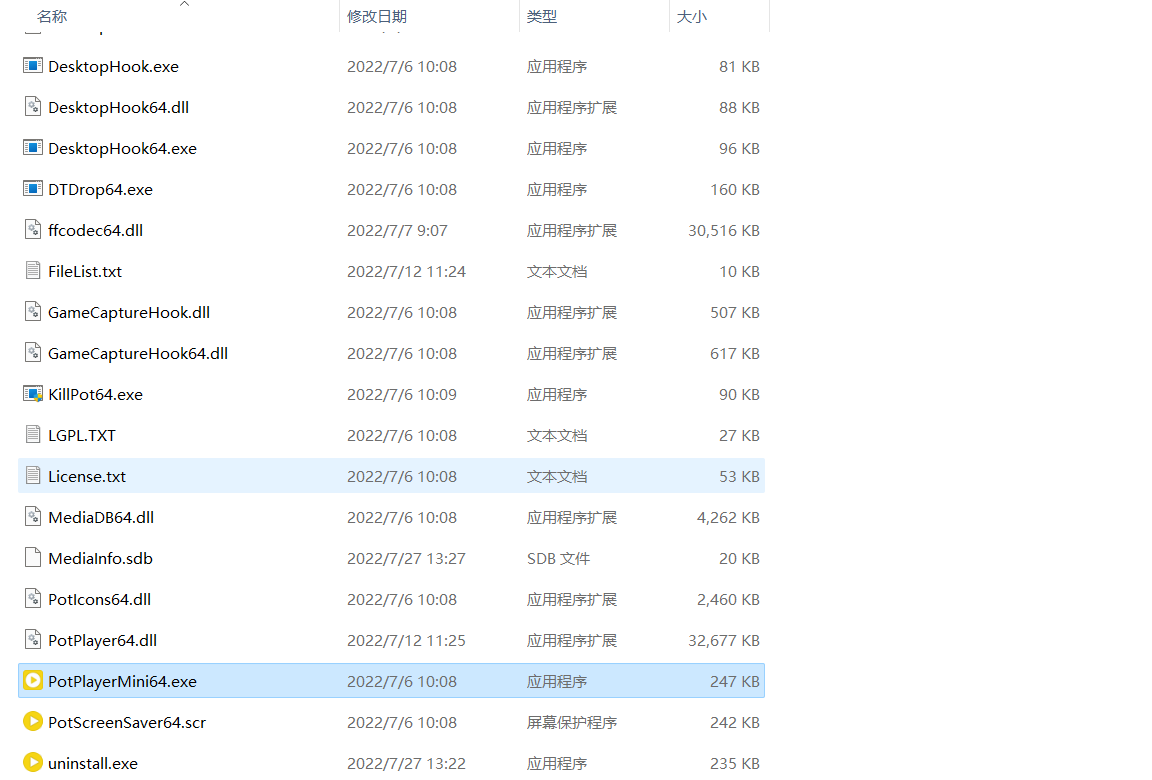Select the file name PotScreenSaver64.scr
Image resolution: width=1152 pixels, height=780 pixels.
[x=127, y=723]
